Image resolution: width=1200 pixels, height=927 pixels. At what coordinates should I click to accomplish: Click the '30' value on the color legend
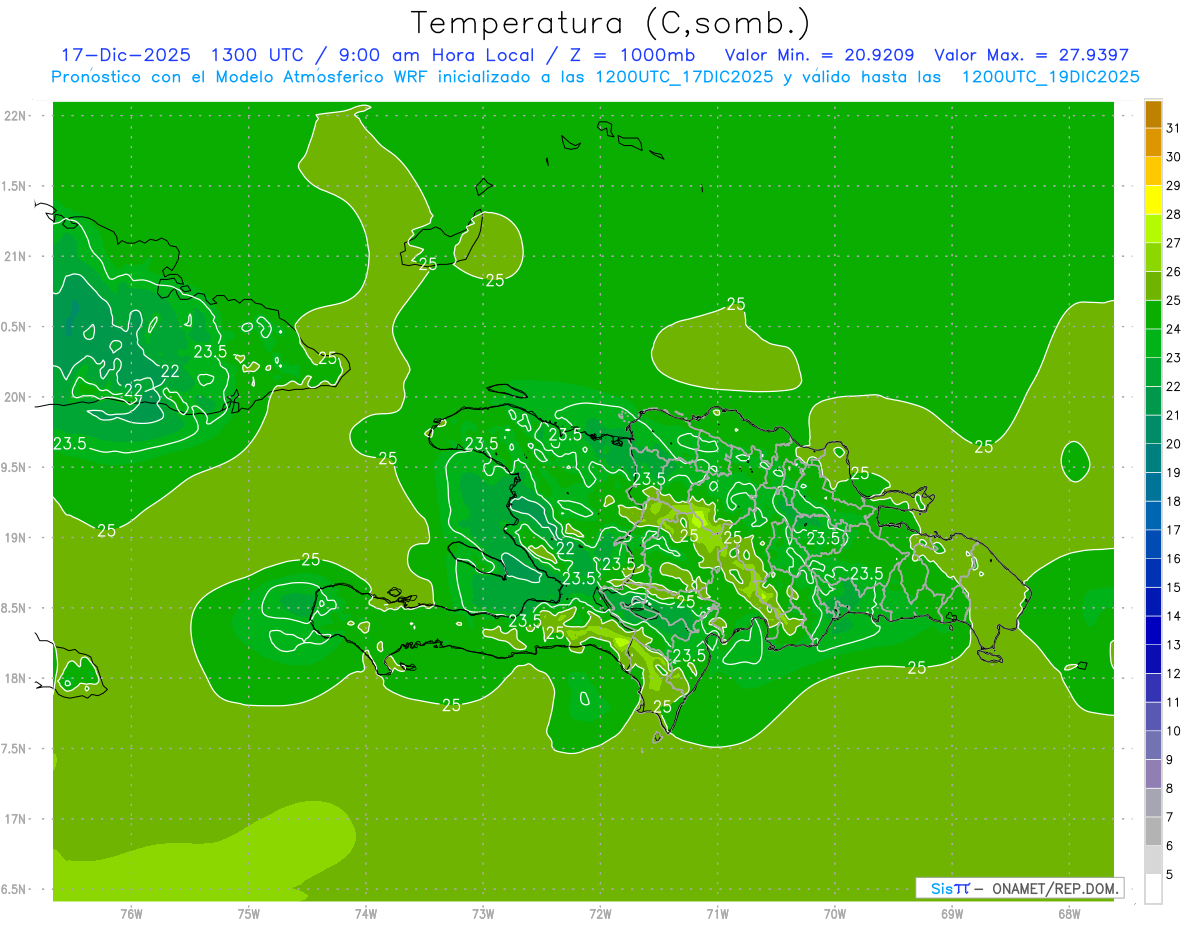tap(1174, 157)
